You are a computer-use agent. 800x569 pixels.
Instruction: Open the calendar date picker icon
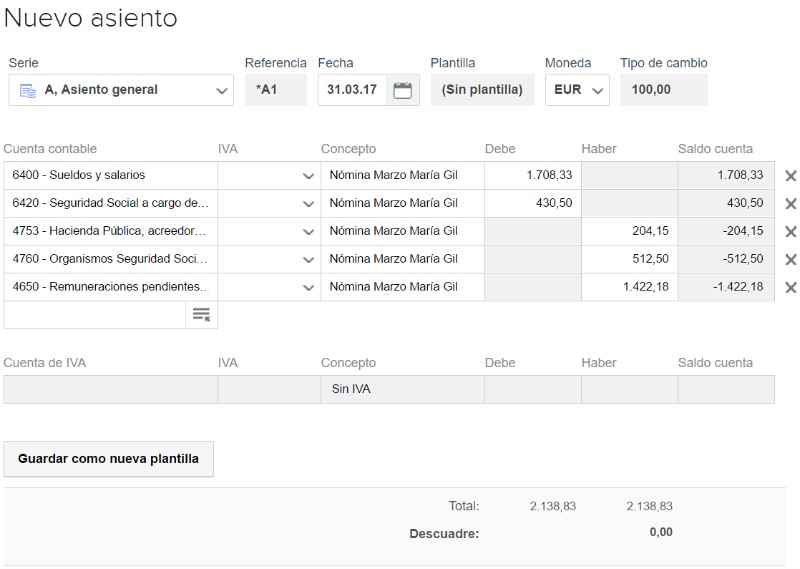coord(403,90)
